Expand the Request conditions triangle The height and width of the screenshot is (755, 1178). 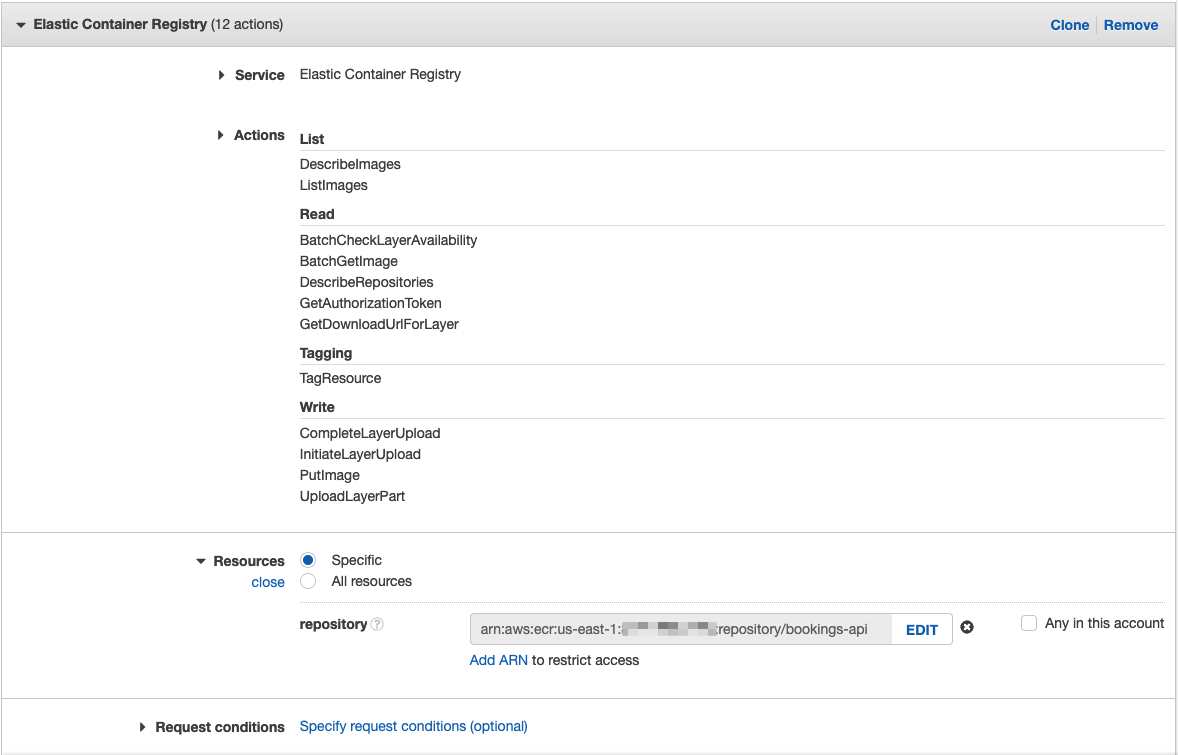pyautogui.click(x=142, y=727)
